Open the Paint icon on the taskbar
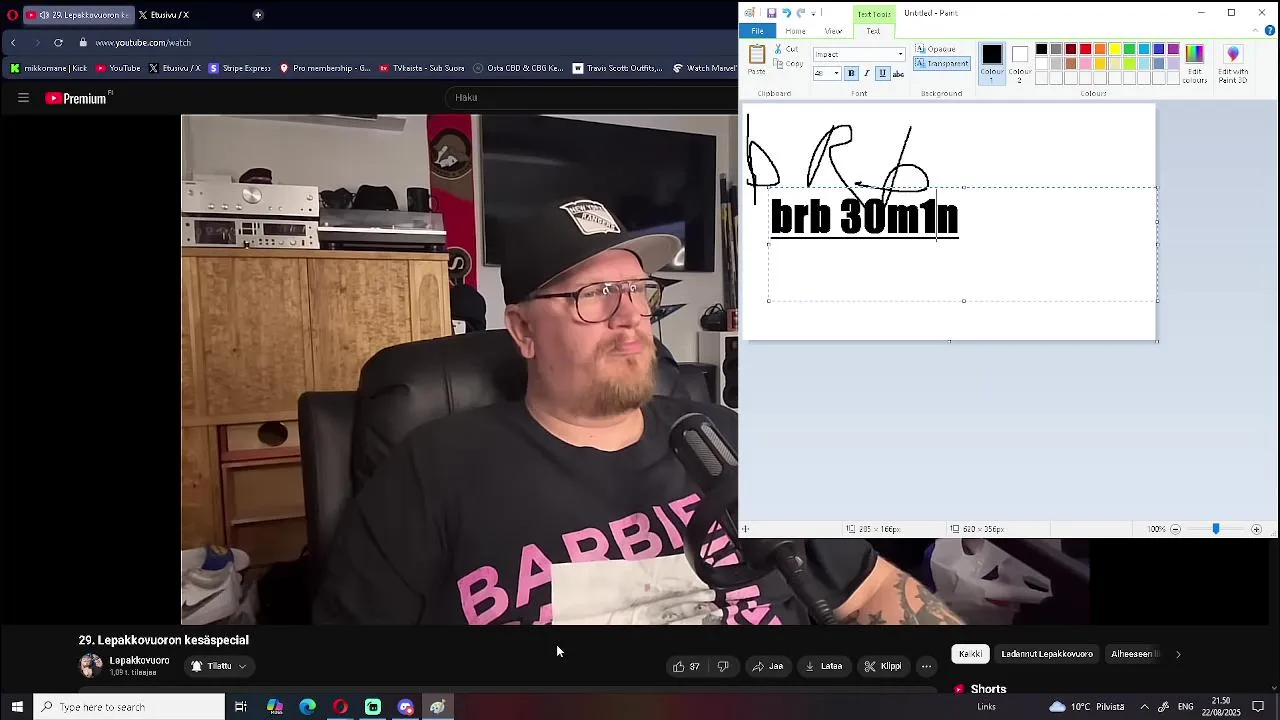The height and width of the screenshot is (720, 1280). [x=437, y=707]
